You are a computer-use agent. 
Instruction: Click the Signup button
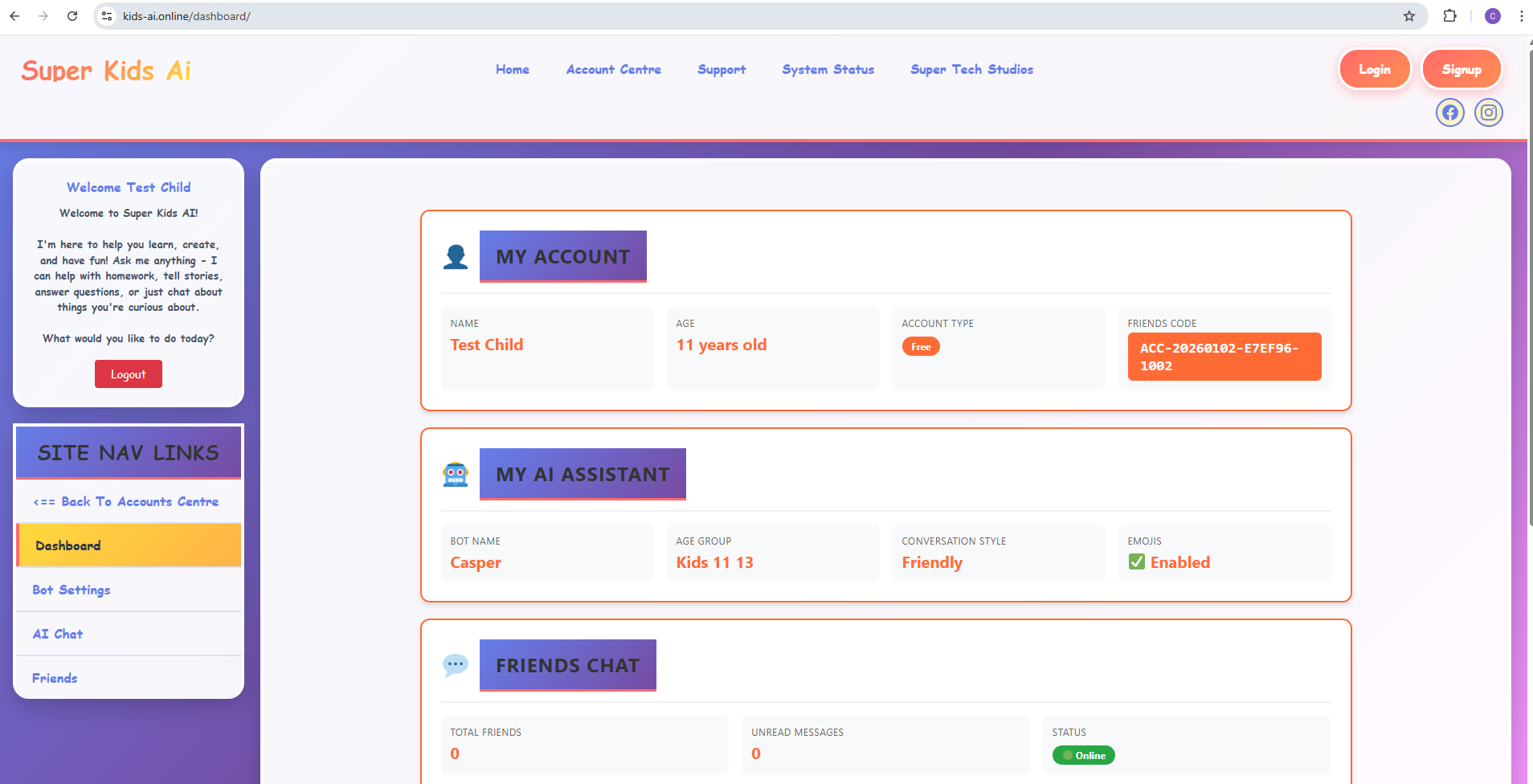pyautogui.click(x=1461, y=70)
